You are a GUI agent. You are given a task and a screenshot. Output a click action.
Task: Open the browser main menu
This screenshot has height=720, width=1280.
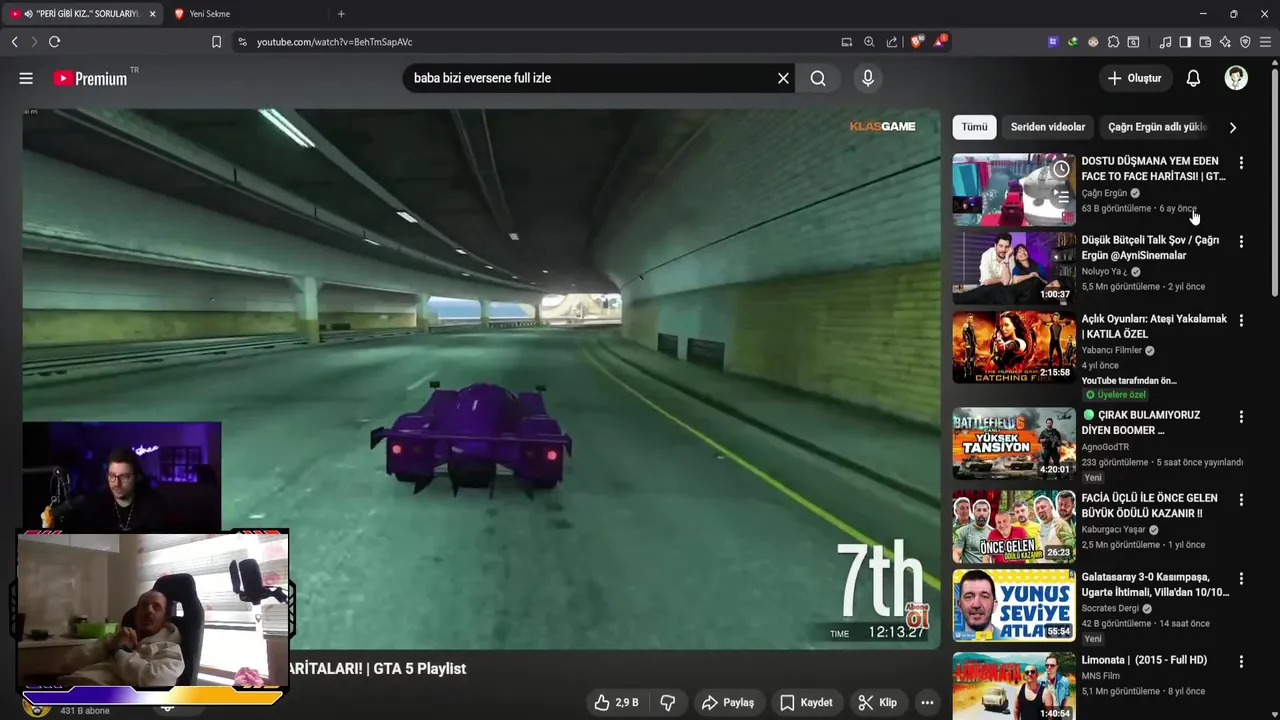1266,42
